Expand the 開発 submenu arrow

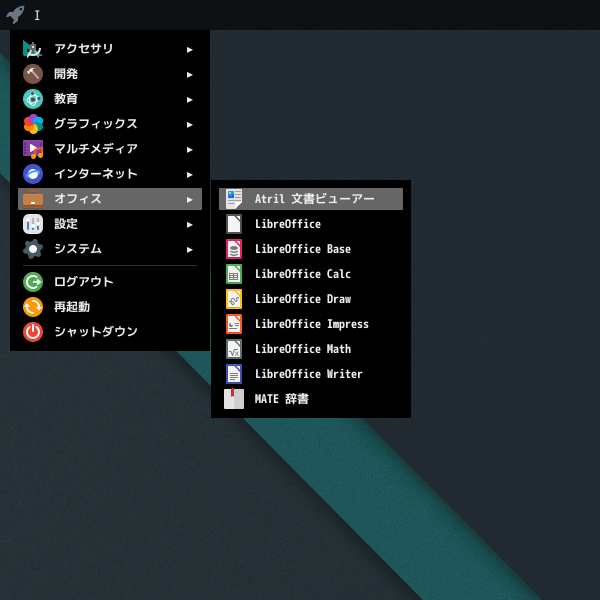coord(189,75)
